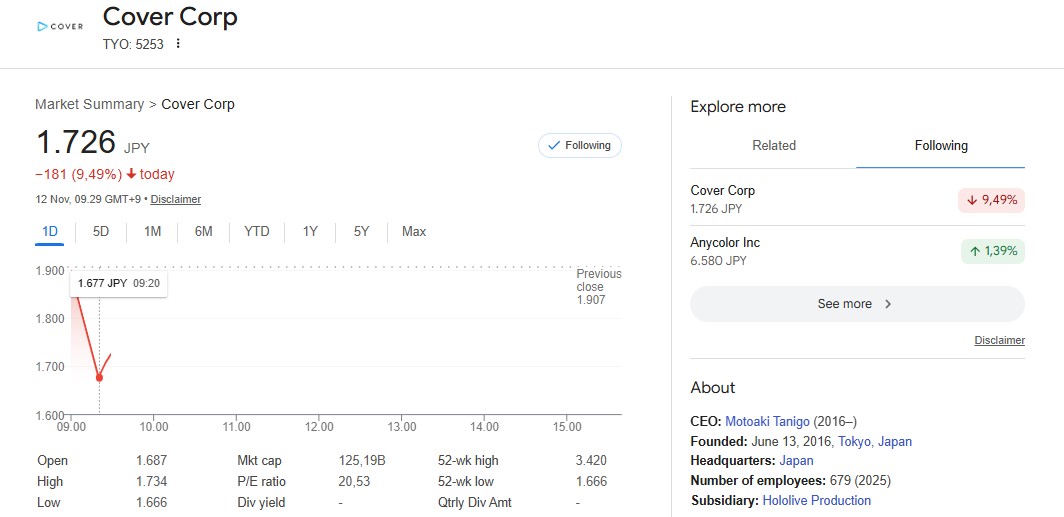Select the 5D chart range

(x=101, y=232)
